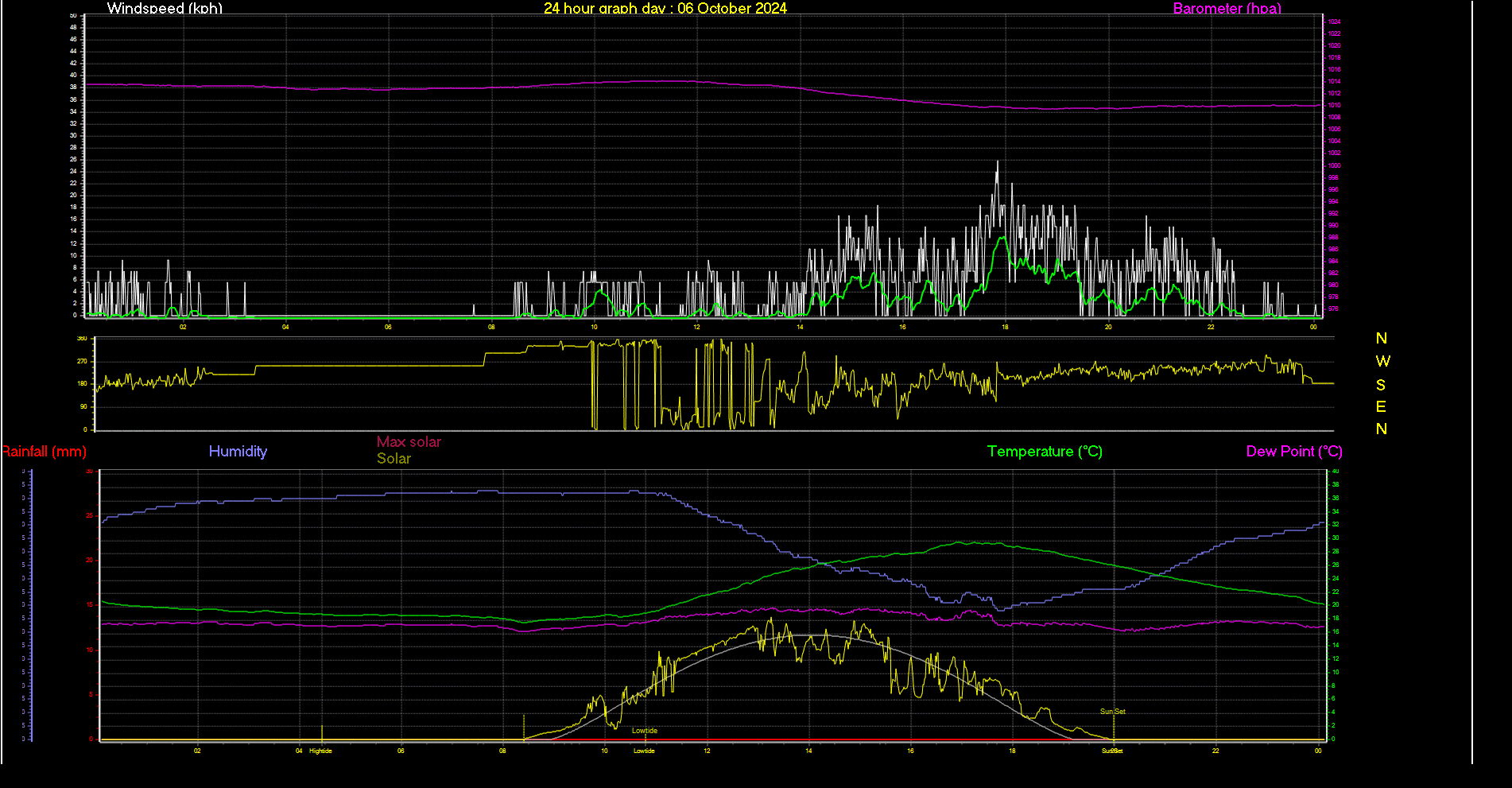This screenshot has width=1512, height=788.
Task: Click the red '15' rainfall axis value
Action: [90, 605]
